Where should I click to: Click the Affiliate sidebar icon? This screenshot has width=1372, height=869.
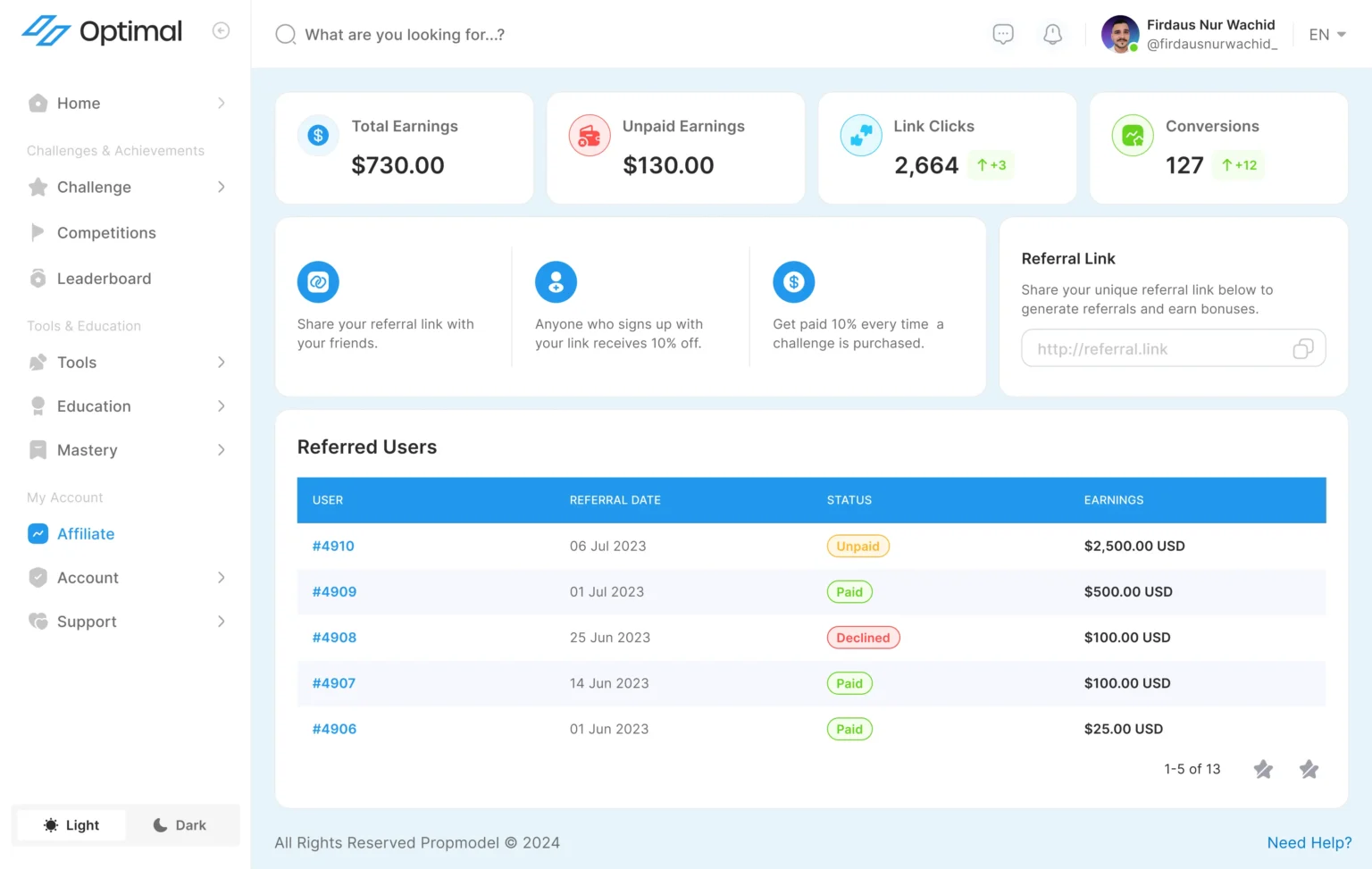coord(38,533)
